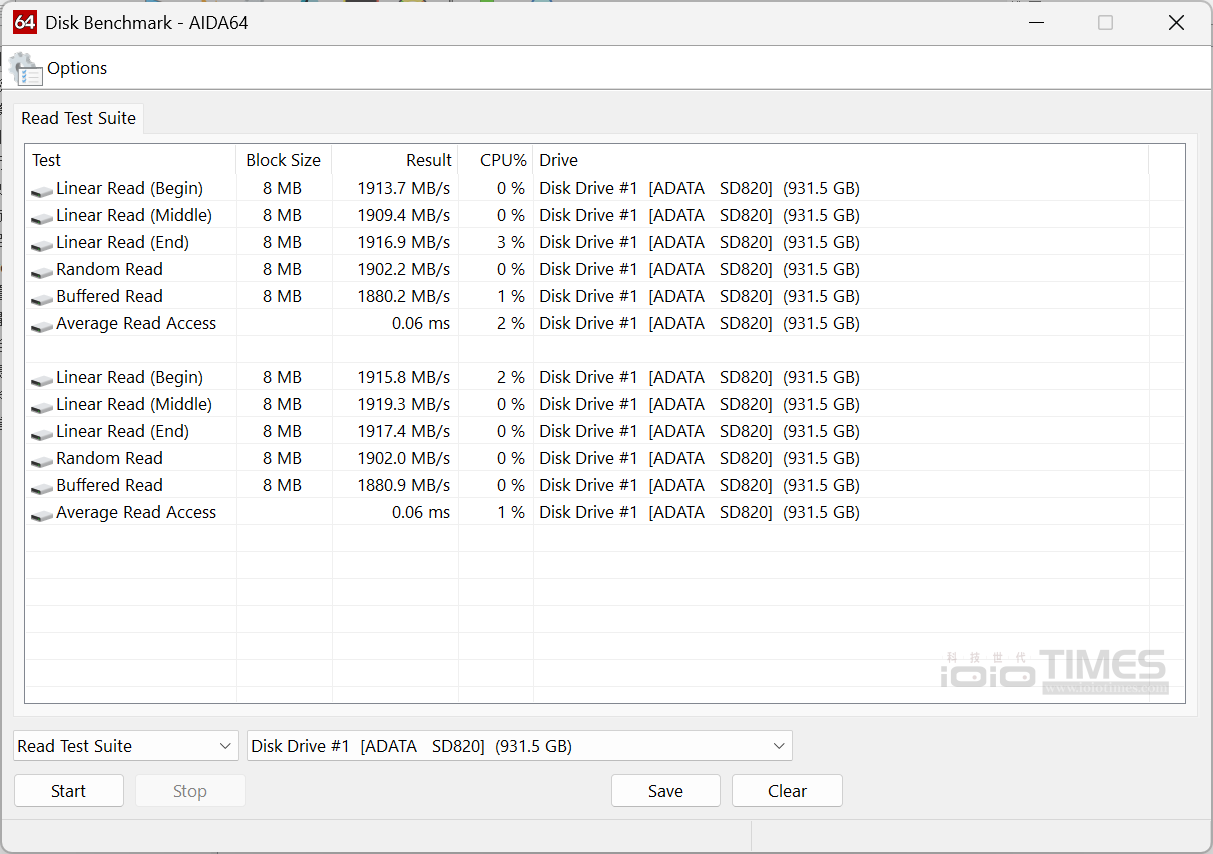Select the Random Read result of 1902.2 MB/s
Viewport: 1213px width, 854px height.
click(x=403, y=269)
